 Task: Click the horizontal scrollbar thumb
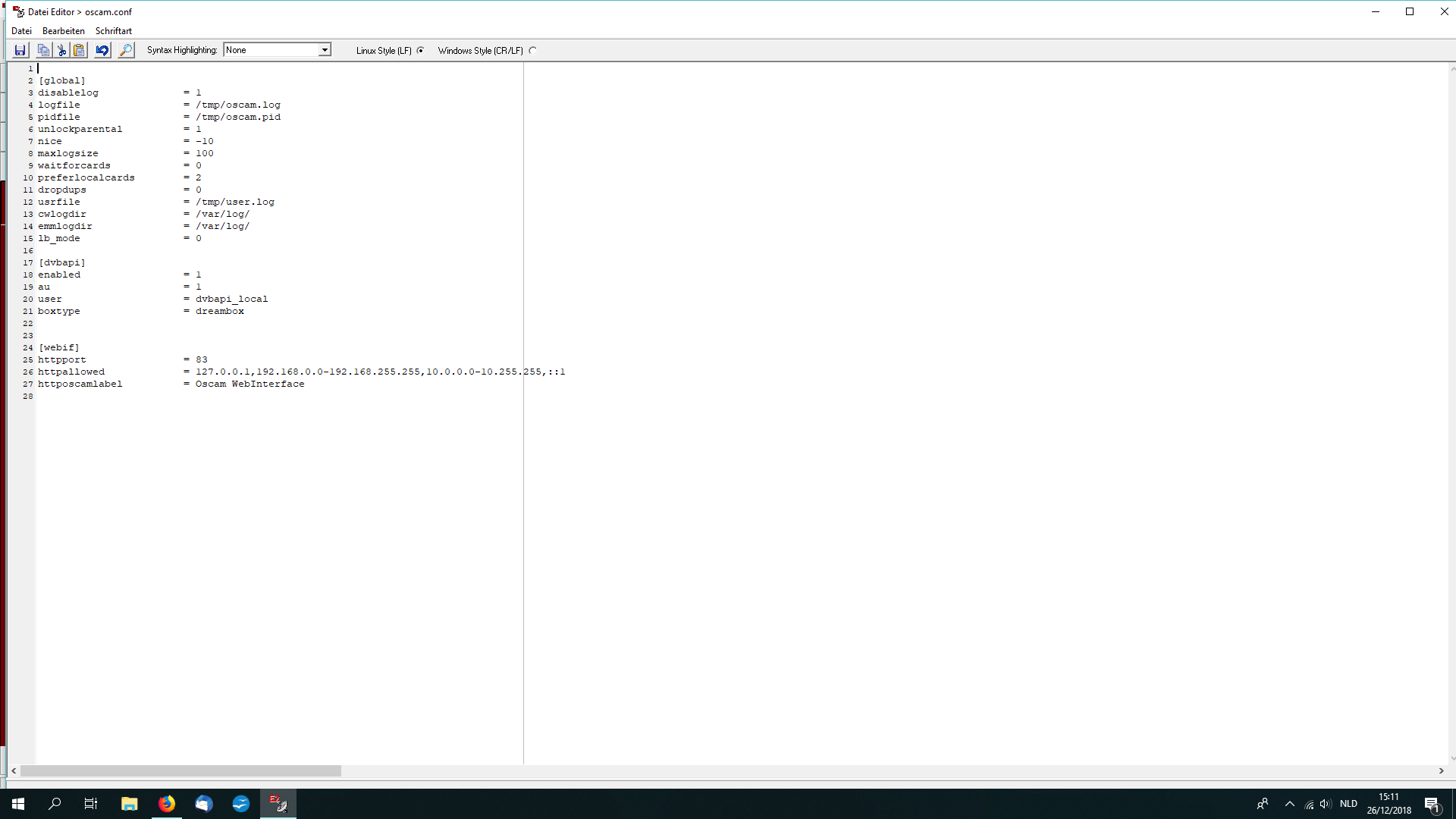coord(180,770)
